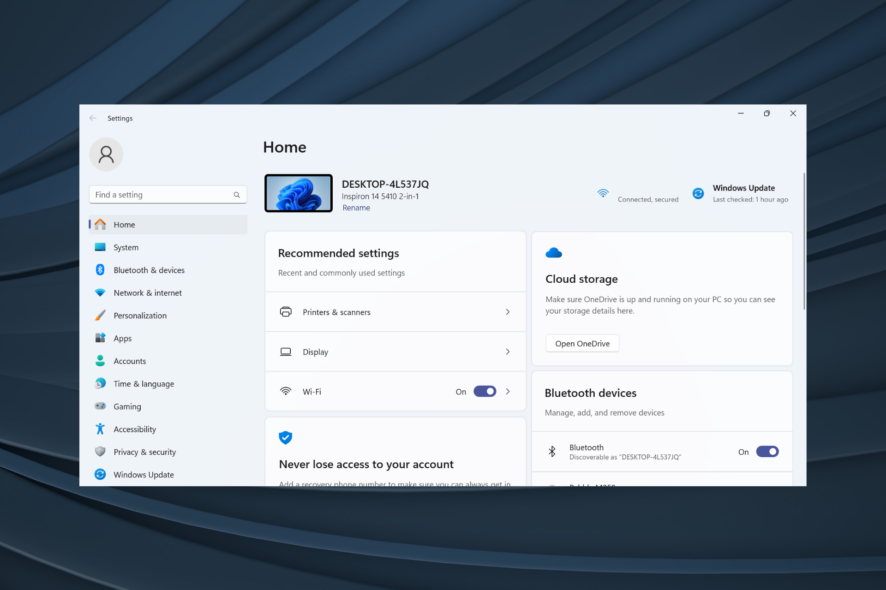
Task: Click the back arrow in Settings title bar
Action: pos(93,118)
